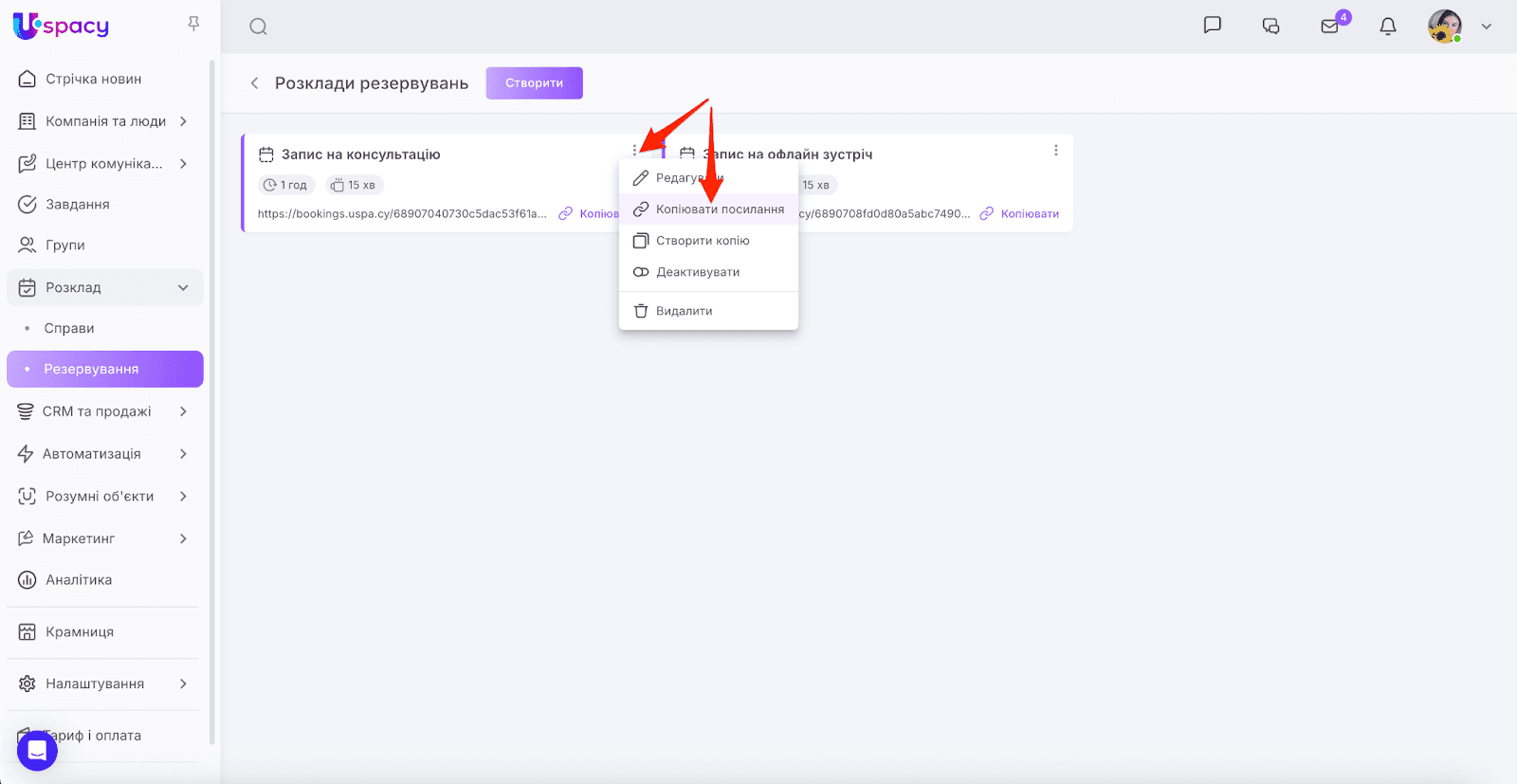Select "Деактивувати" in the context menu

pyautogui.click(x=698, y=272)
